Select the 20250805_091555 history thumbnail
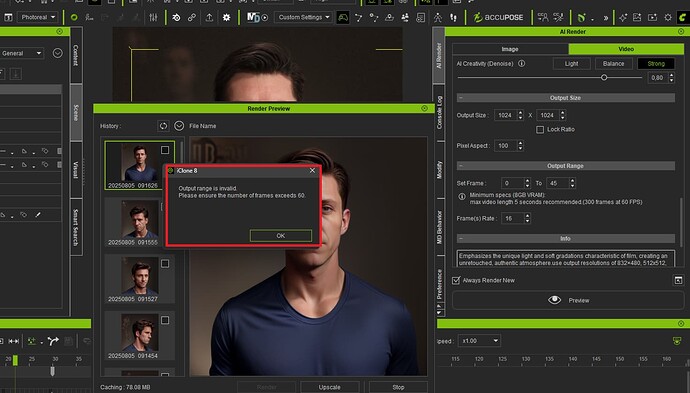Viewport: 690px width, 393px height. click(139, 222)
